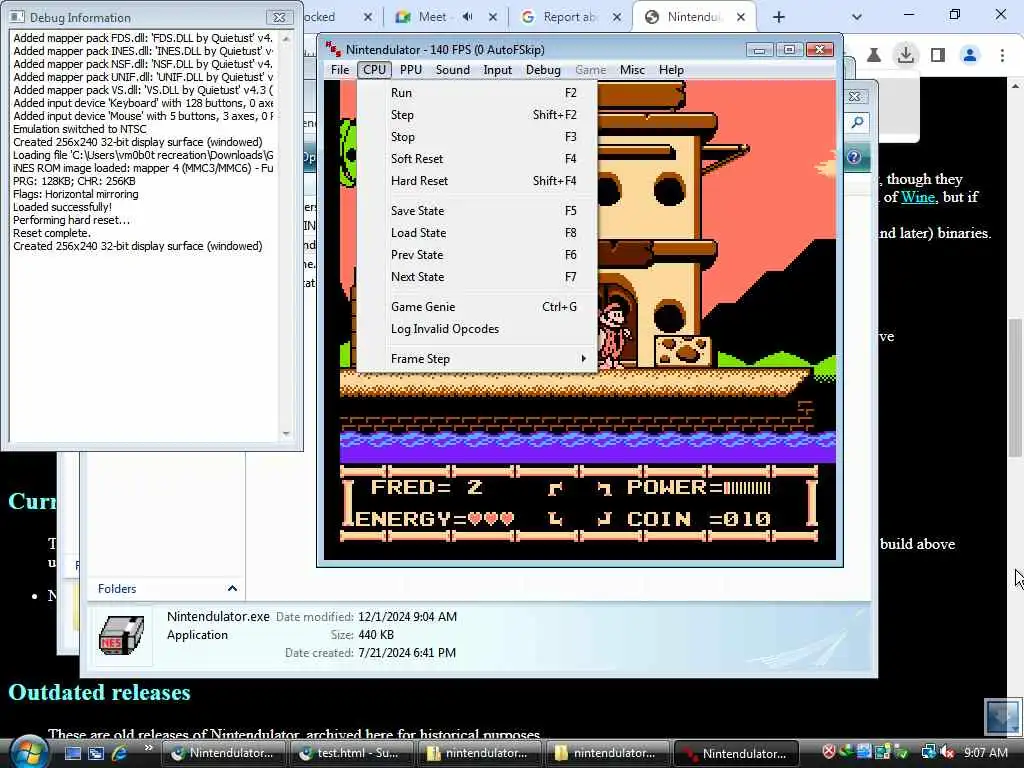This screenshot has height=768, width=1024.
Task: Open the Debug menu
Action: 543,70
